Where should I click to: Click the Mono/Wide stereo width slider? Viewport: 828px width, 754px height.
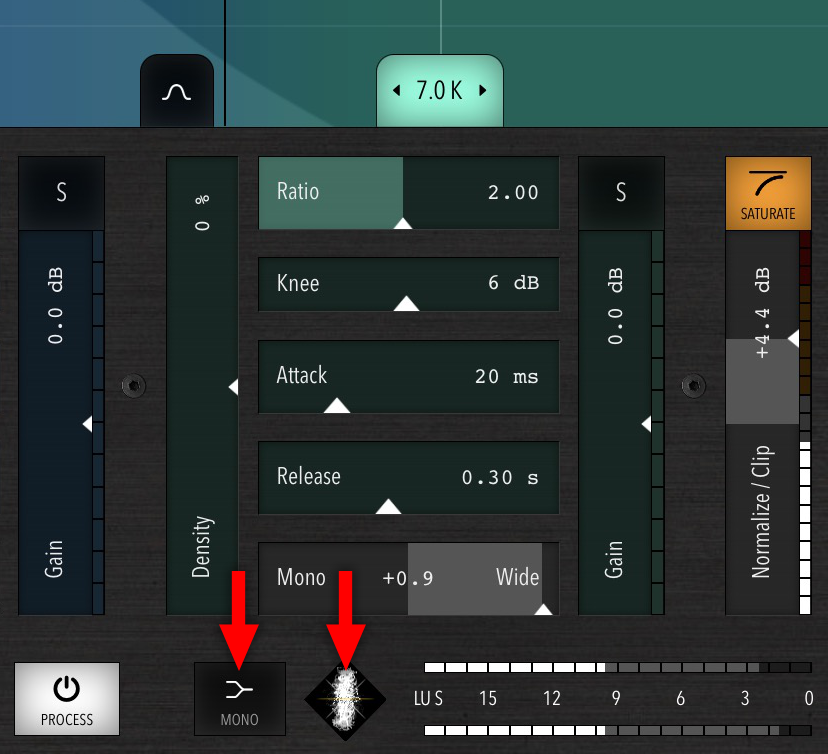click(x=408, y=578)
